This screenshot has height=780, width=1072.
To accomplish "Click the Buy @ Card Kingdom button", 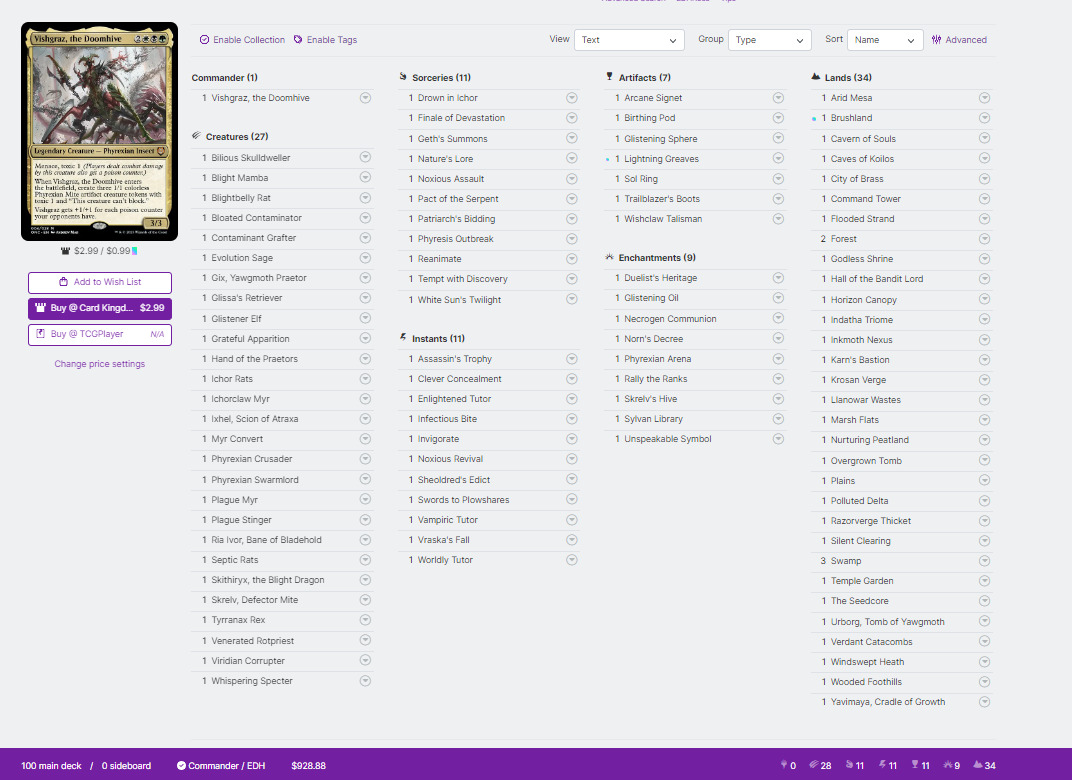I will tap(99, 308).
